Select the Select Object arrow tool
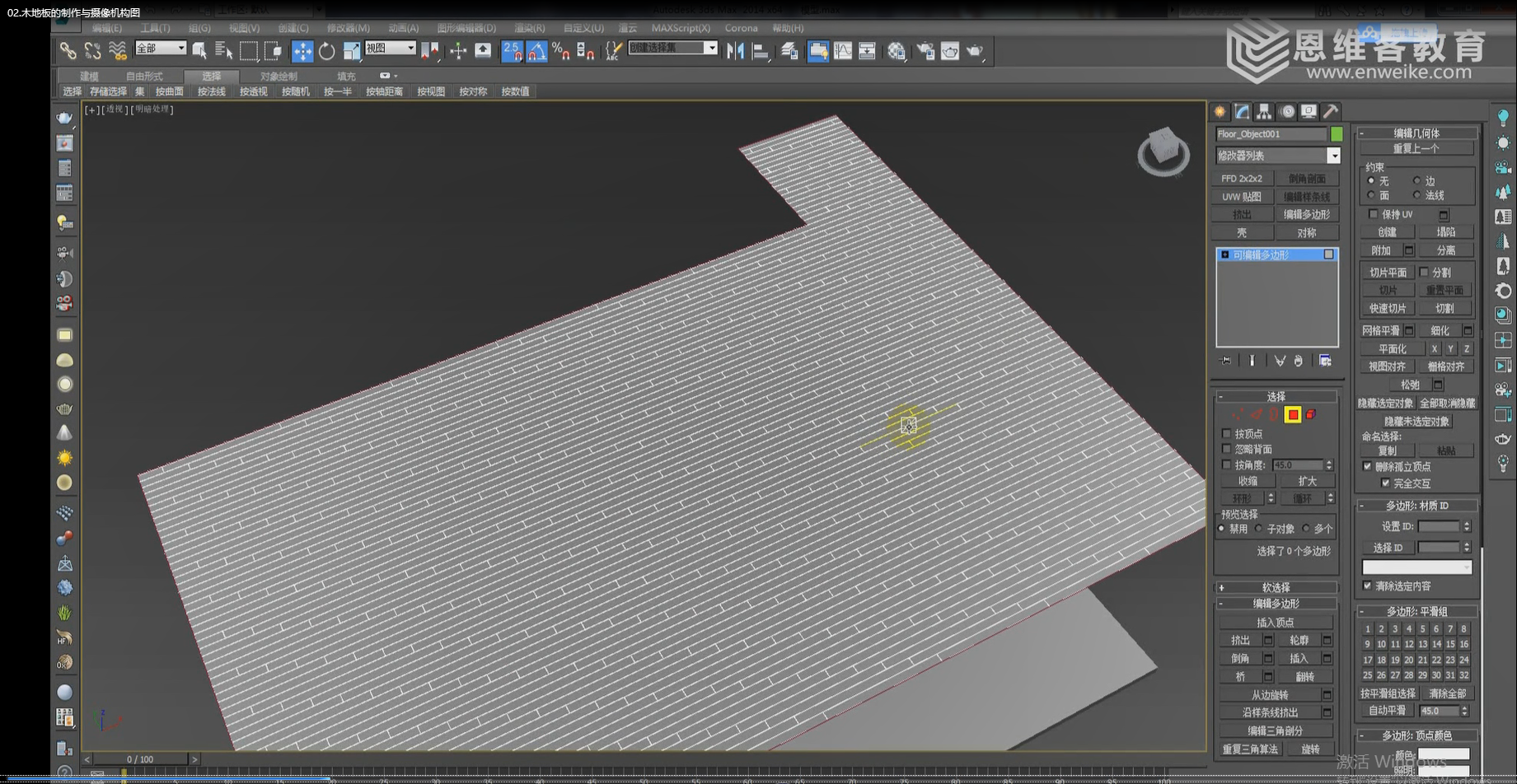This screenshot has width=1517, height=784. [199, 51]
